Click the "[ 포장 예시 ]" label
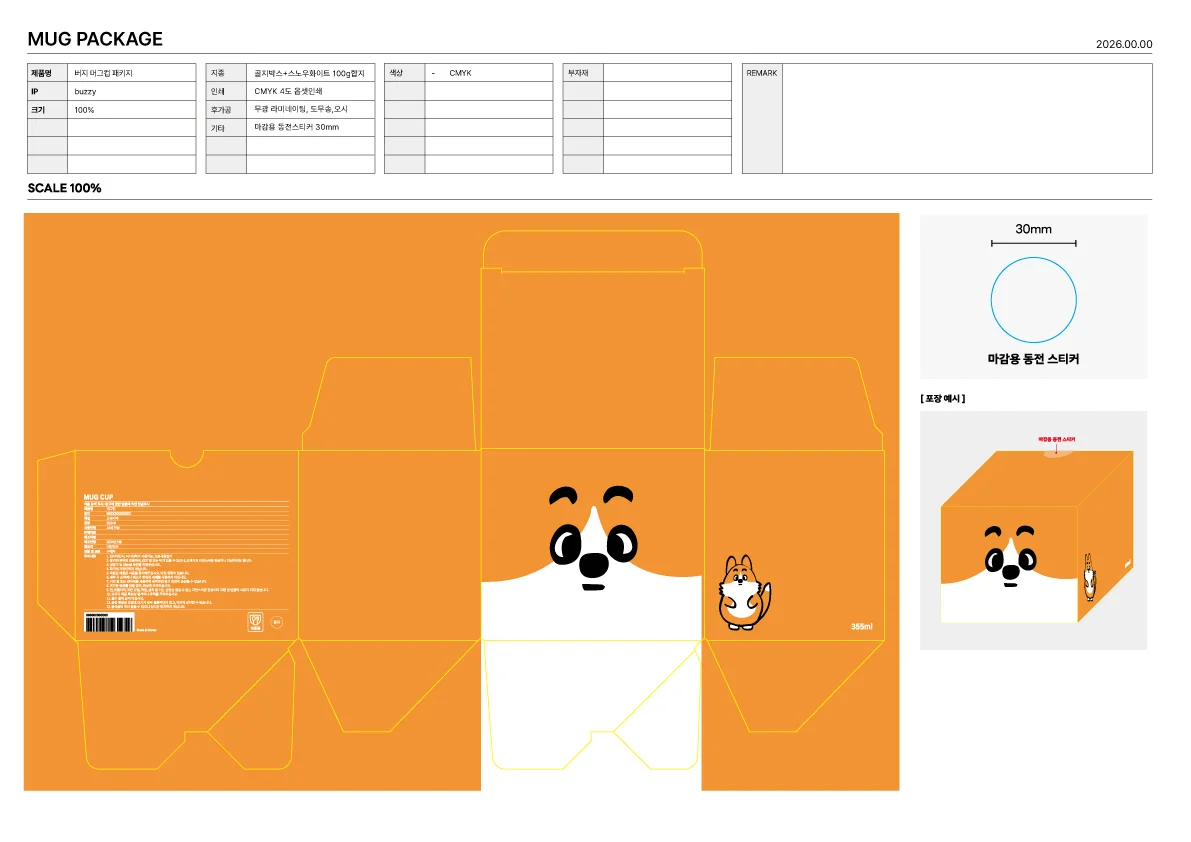This screenshot has height=842, width=1191. [943, 399]
